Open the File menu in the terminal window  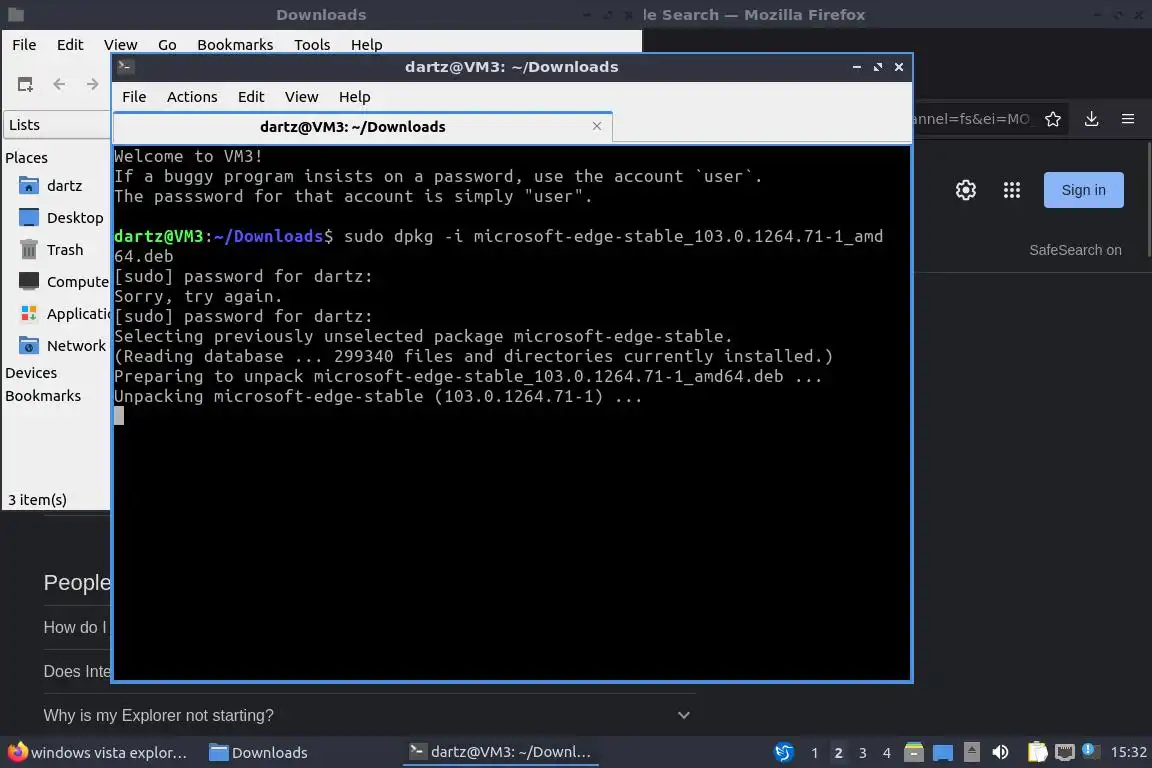[x=134, y=97]
